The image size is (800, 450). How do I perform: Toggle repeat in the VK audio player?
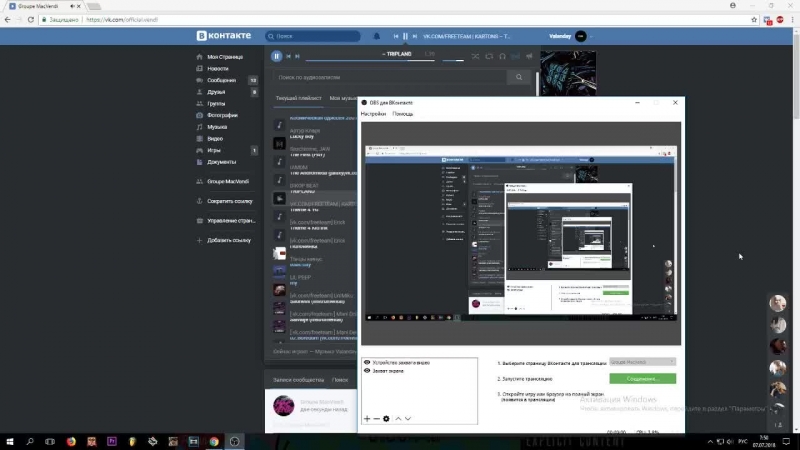(489, 56)
